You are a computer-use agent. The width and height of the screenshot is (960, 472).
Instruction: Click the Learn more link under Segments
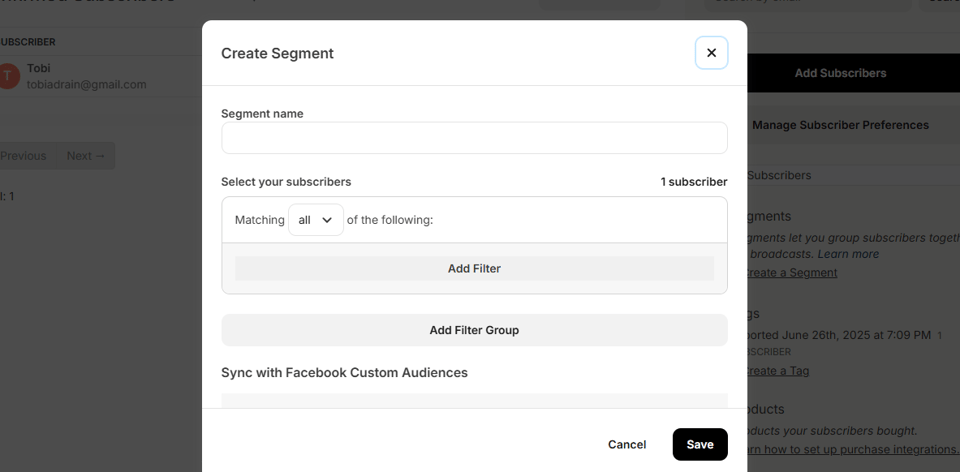[848, 253]
